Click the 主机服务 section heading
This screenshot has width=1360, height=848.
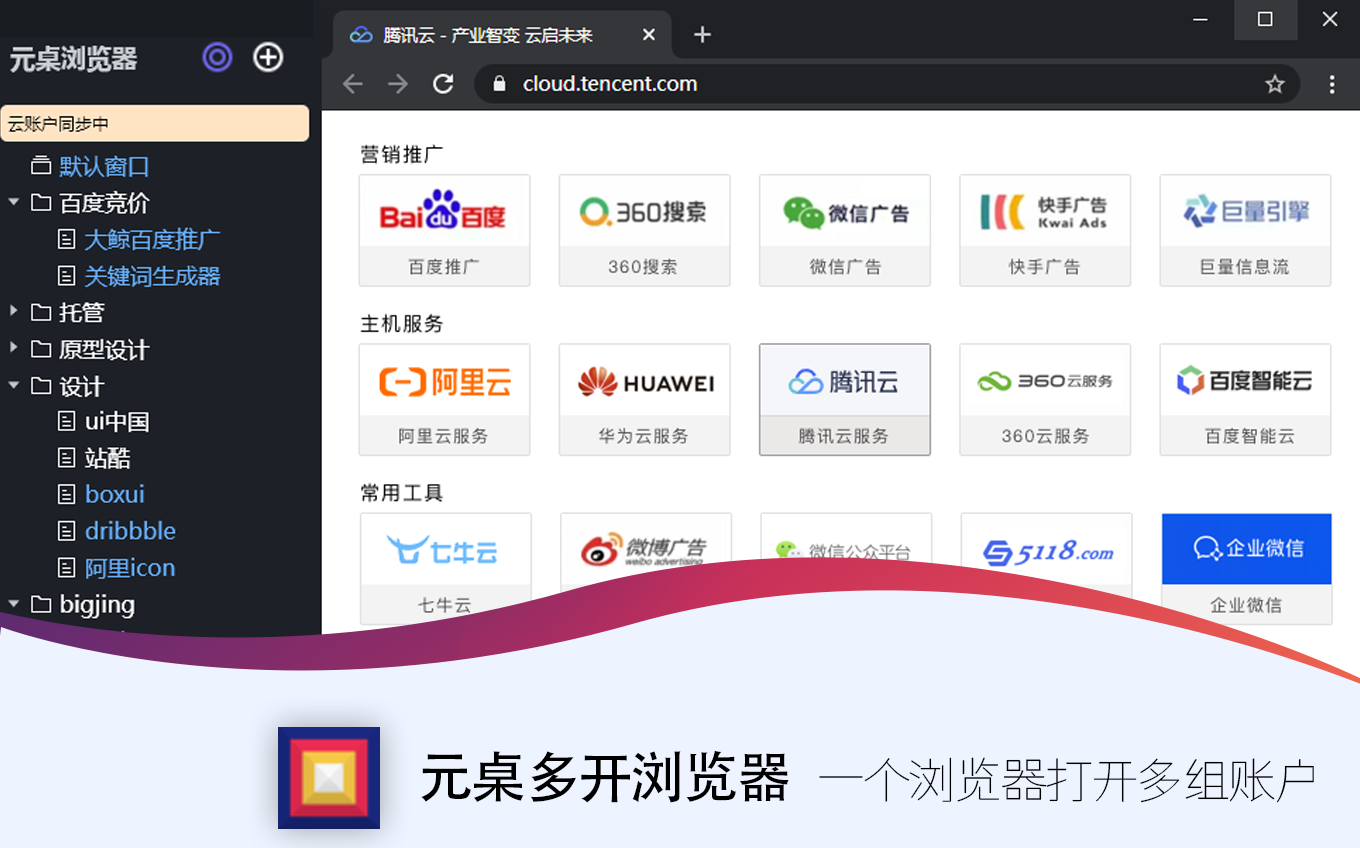[402, 324]
